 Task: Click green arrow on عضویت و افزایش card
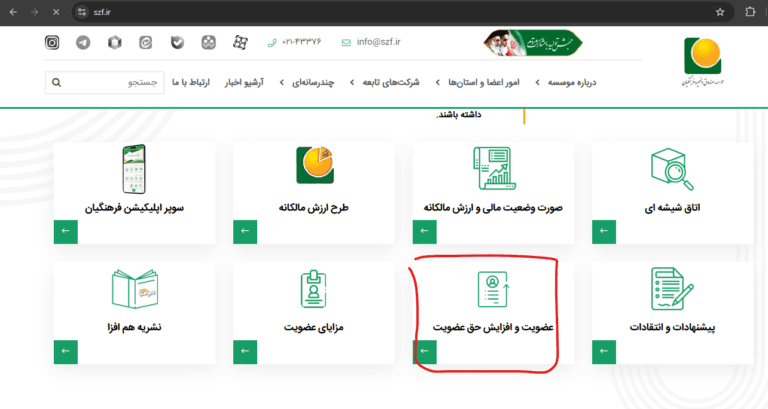[425, 352]
